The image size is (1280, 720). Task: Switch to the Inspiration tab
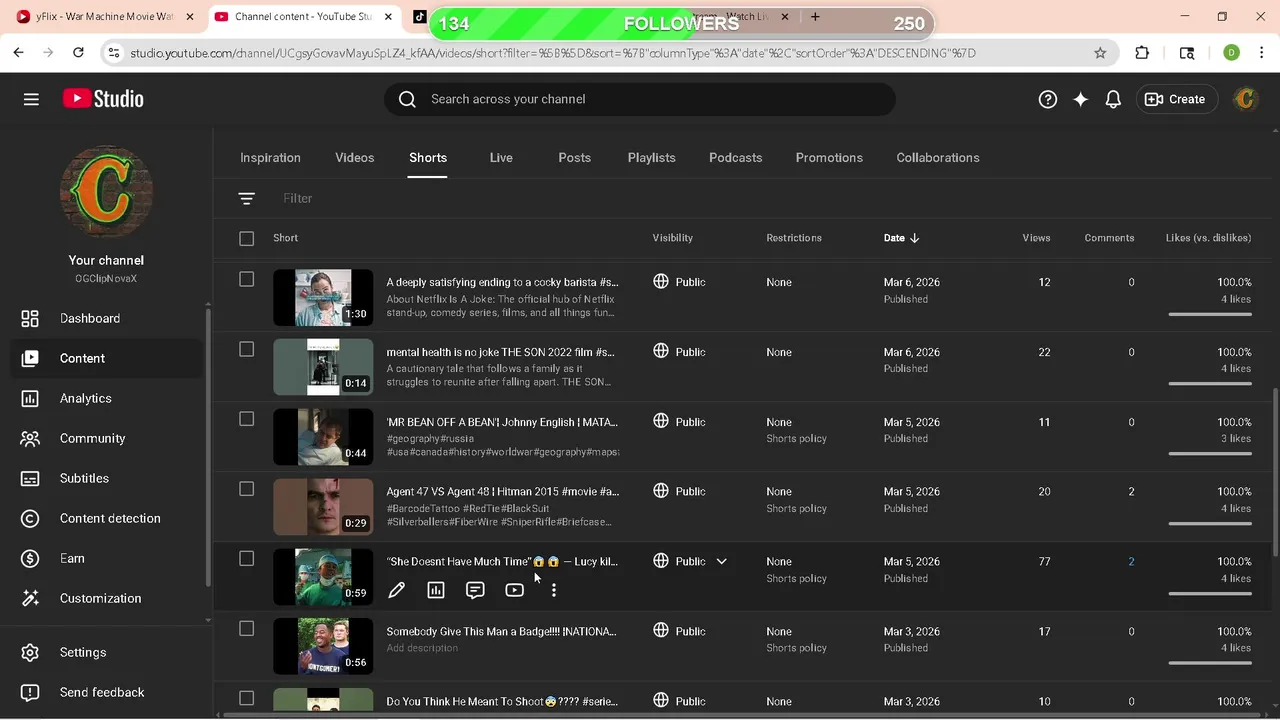coord(270,158)
